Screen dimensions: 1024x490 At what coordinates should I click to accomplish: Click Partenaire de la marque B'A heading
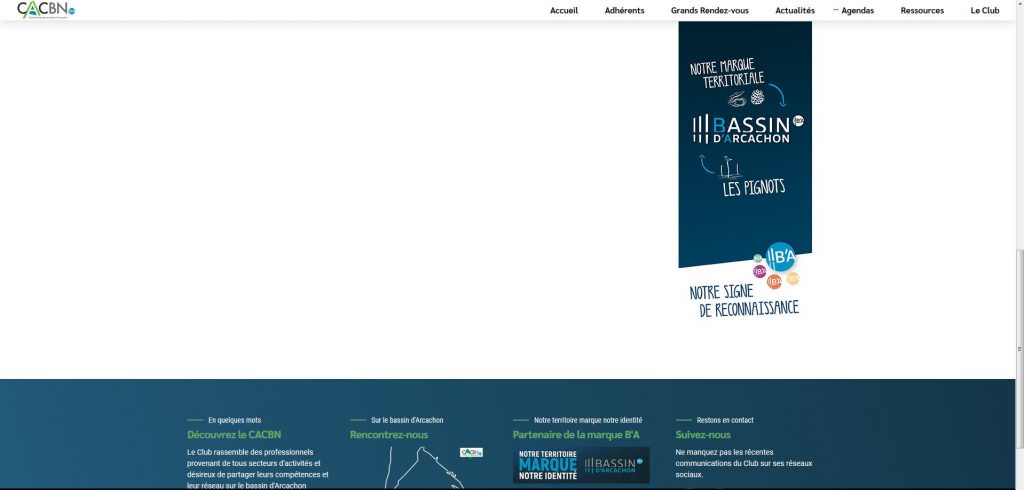point(576,434)
